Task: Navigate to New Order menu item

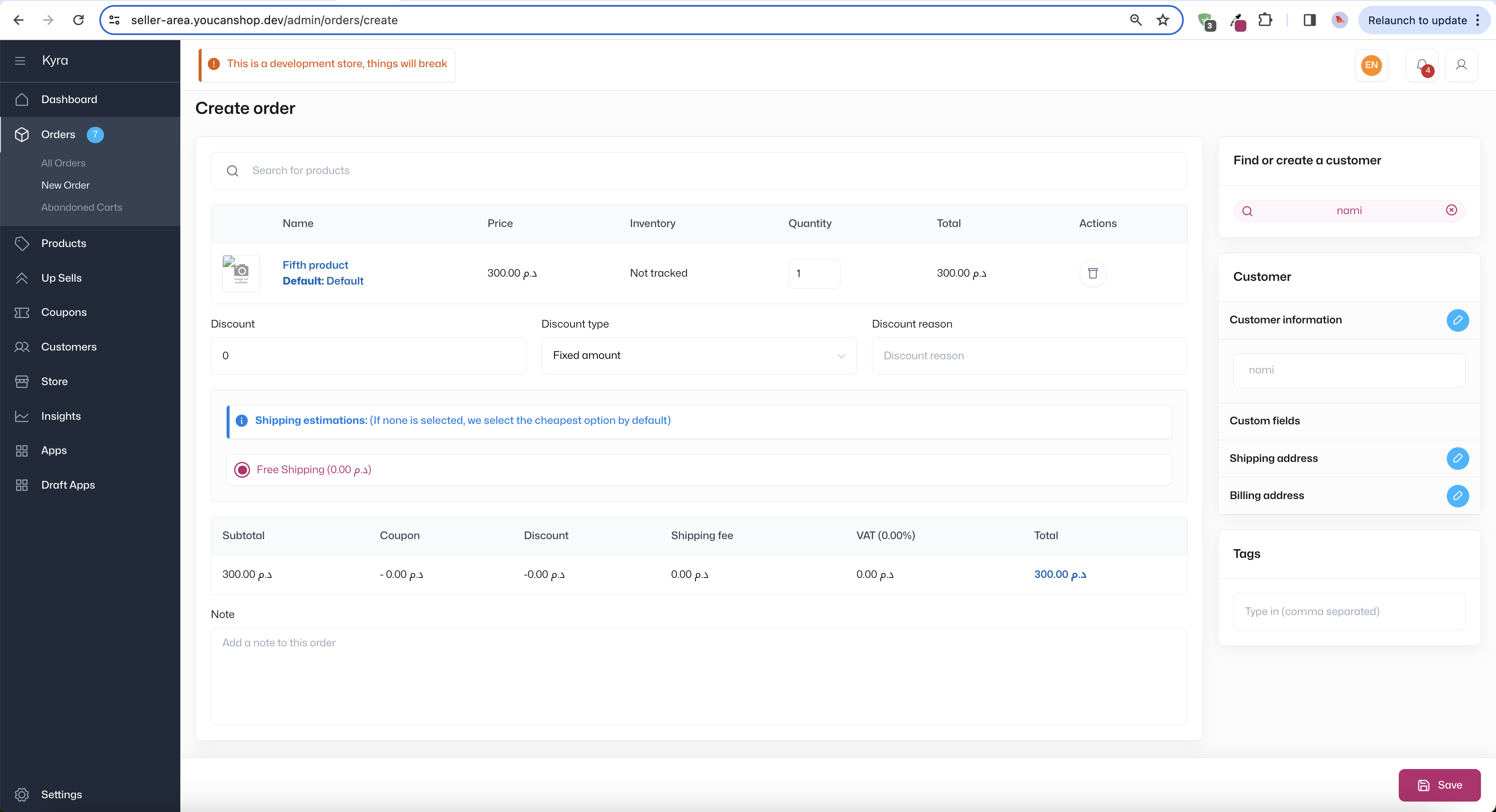Action: coord(65,185)
